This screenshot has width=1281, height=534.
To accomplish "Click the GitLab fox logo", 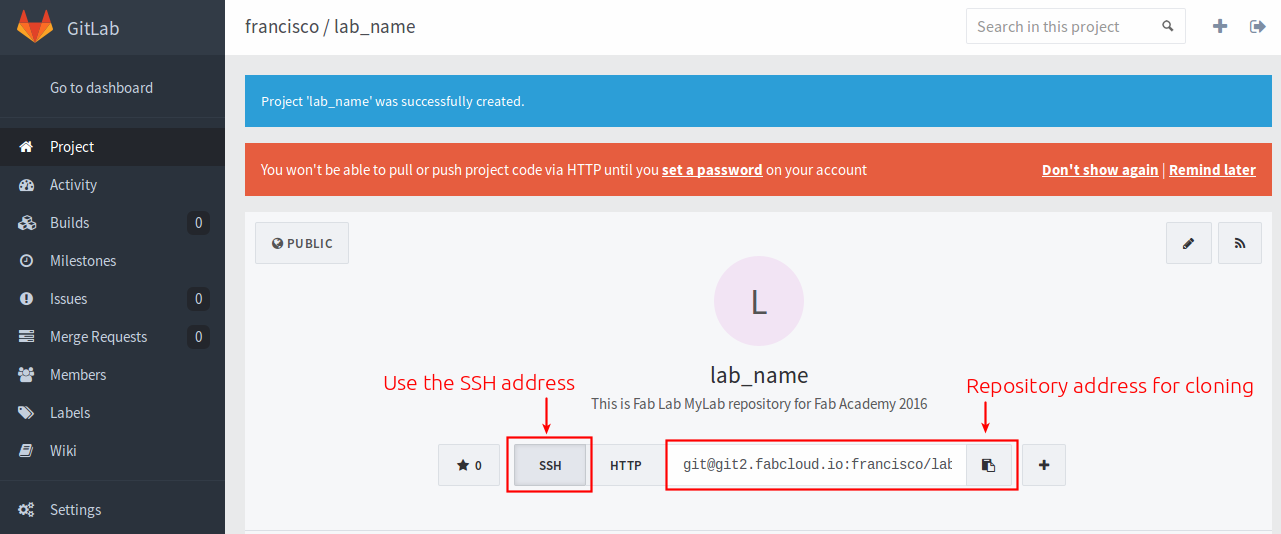I will pos(35,27).
